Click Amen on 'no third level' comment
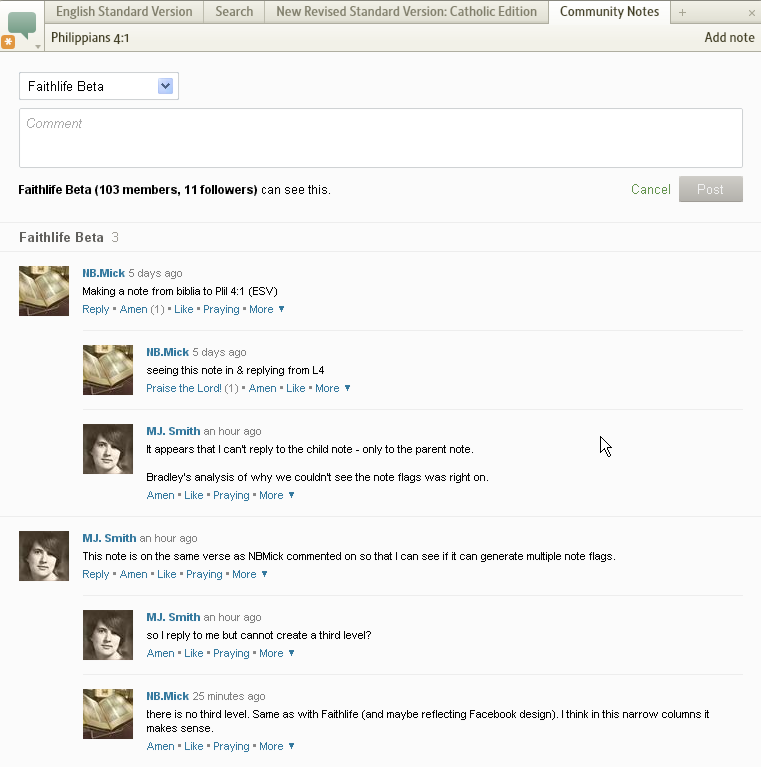The width and height of the screenshot is (761, 767). (160, 746)
